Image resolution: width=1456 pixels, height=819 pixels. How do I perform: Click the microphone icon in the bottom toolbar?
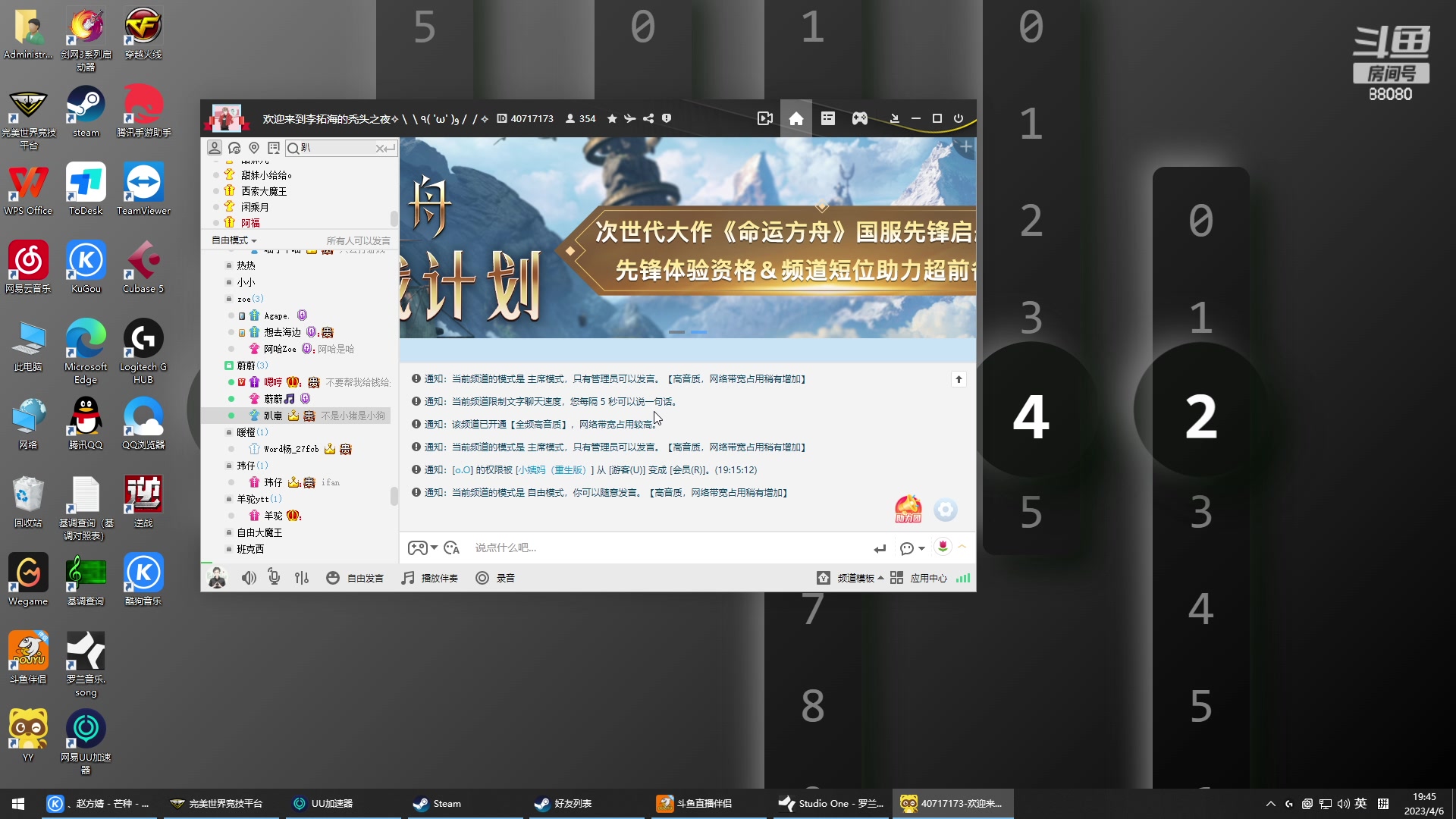pyautogui.click(x=275, y=577)
